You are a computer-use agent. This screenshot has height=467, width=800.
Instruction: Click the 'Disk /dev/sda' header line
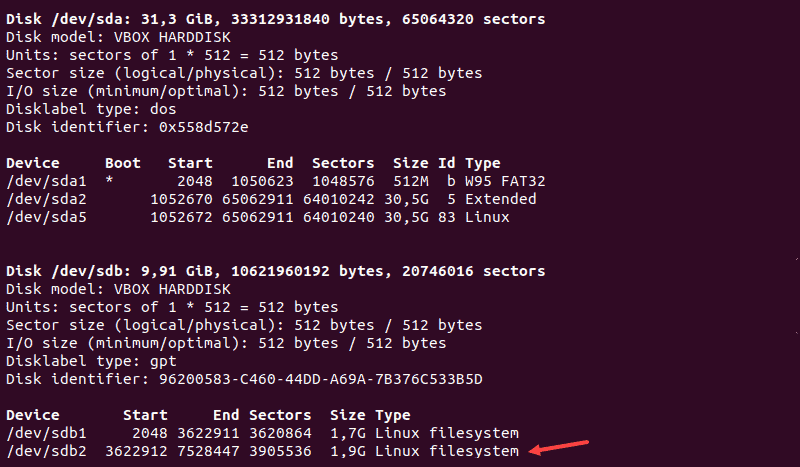coord(276,19)
